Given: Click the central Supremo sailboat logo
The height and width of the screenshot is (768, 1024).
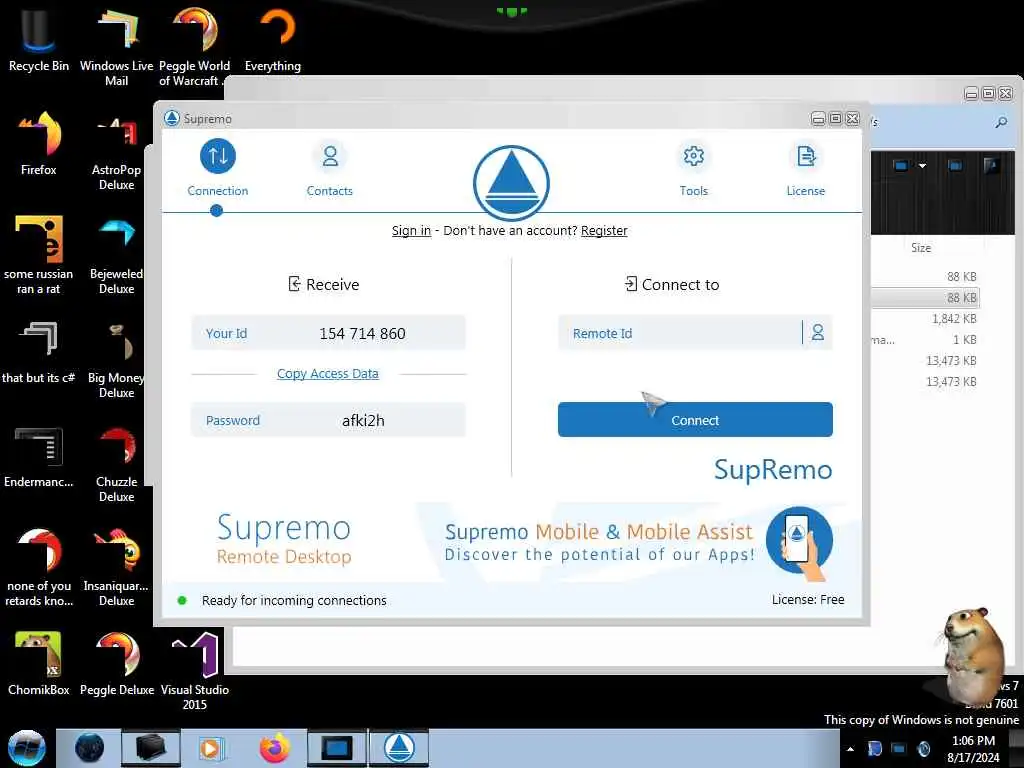Looking at the screenshot, I should coord(511,184).
